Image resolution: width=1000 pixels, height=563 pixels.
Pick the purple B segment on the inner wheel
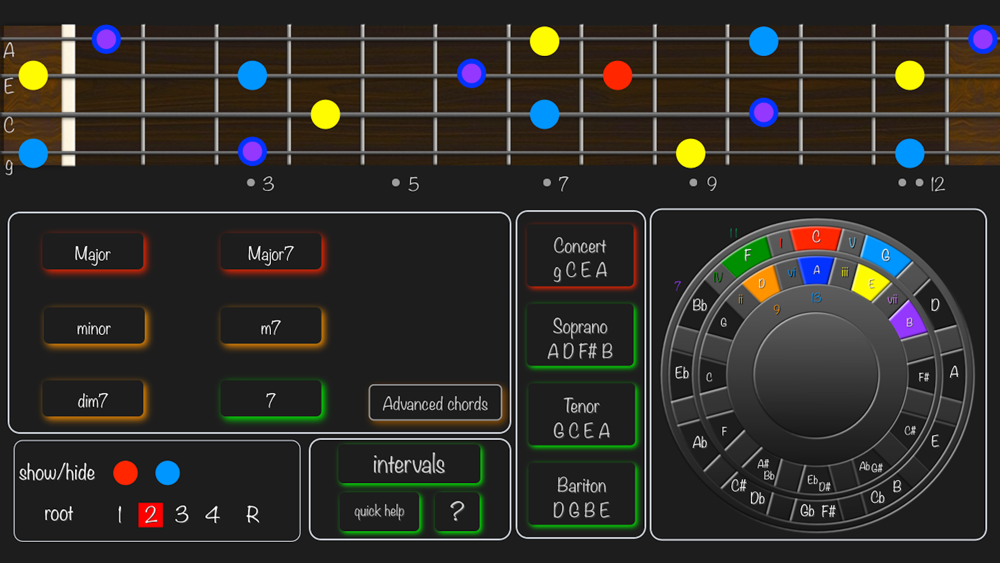tap(907, 321)
